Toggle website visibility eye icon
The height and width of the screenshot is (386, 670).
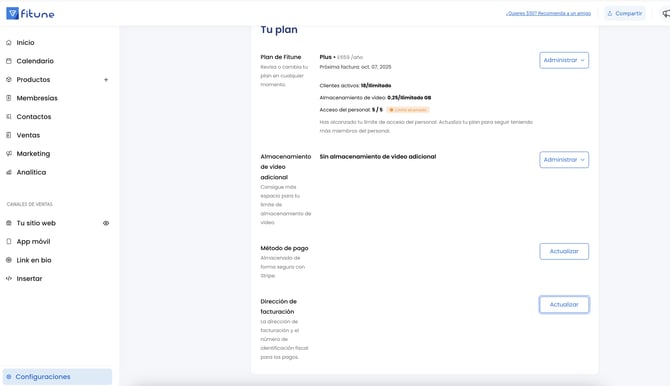pos(106,223)
